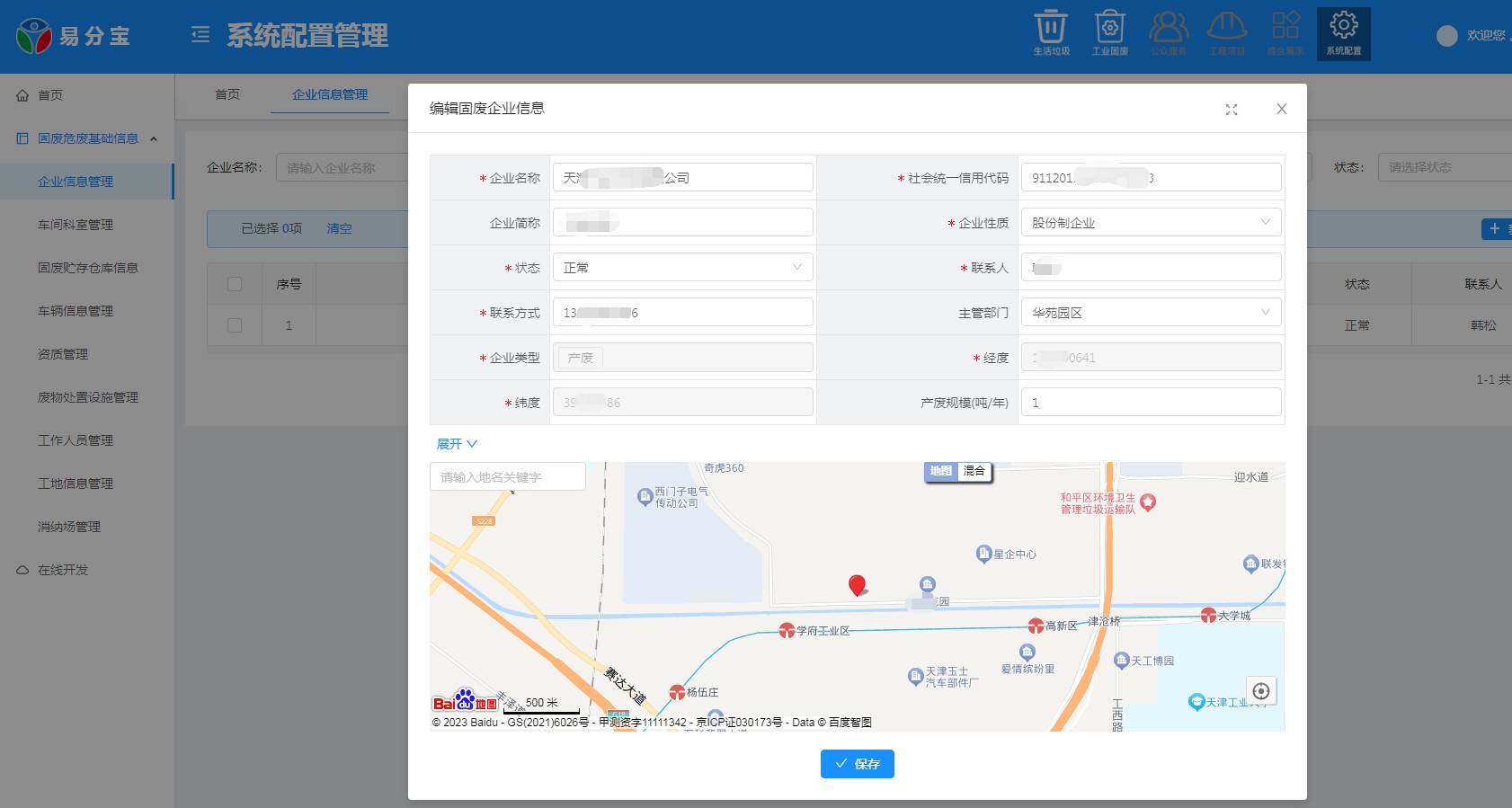Switch to the 首页 tab
Screen dimensions: 1512x808
pyautogui.click(x=227, y=94)
